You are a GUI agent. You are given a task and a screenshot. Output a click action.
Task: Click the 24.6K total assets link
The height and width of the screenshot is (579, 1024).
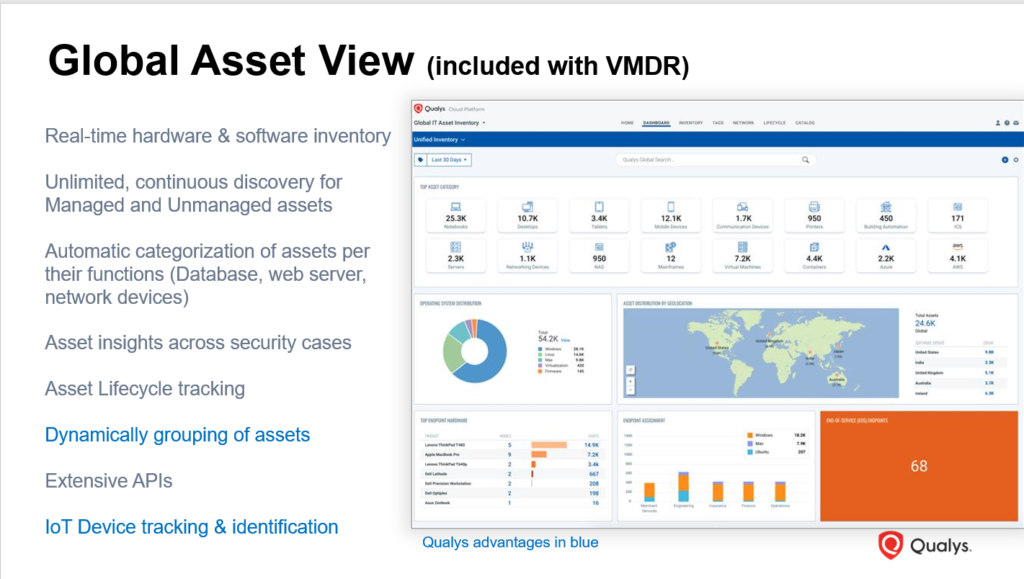(925, 323)
